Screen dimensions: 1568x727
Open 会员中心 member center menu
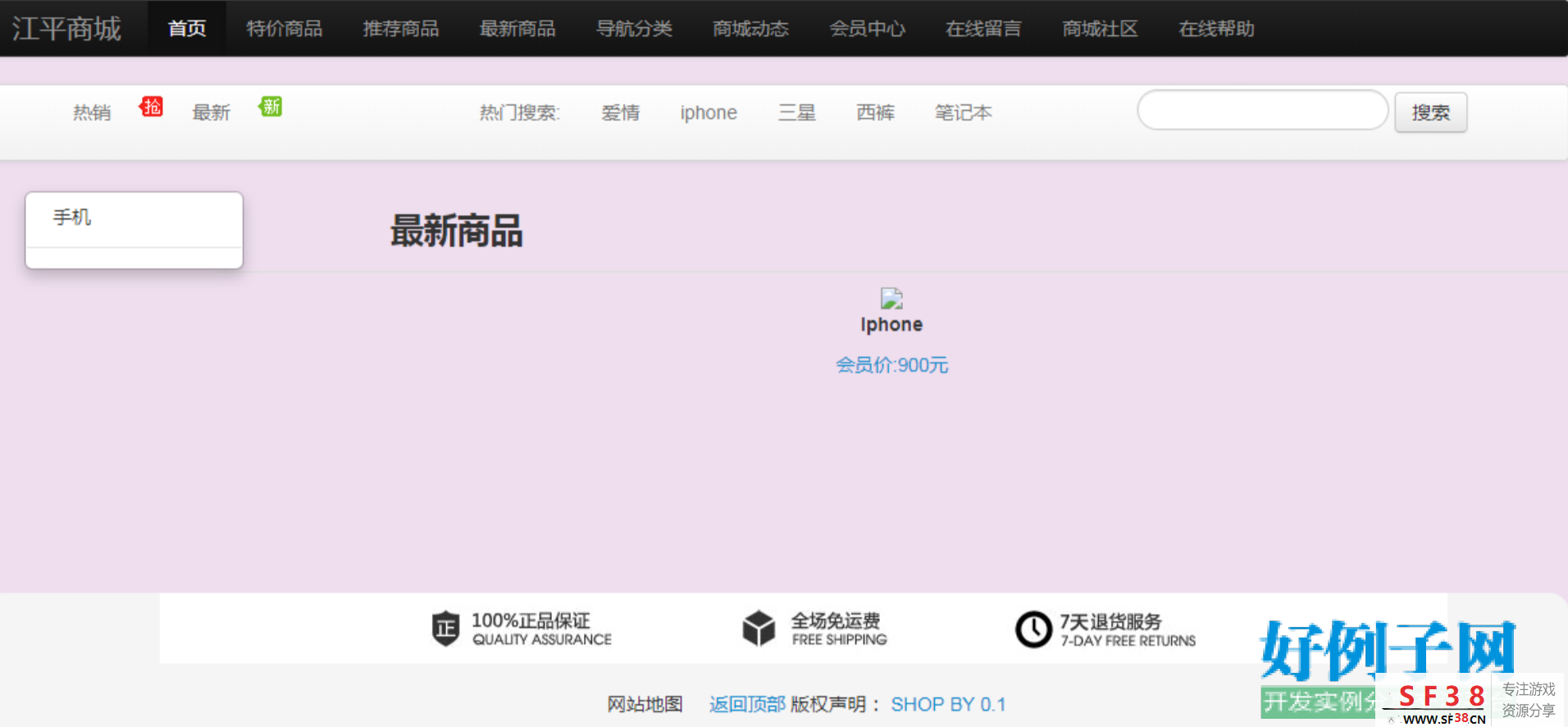click(x=867, y=29)
